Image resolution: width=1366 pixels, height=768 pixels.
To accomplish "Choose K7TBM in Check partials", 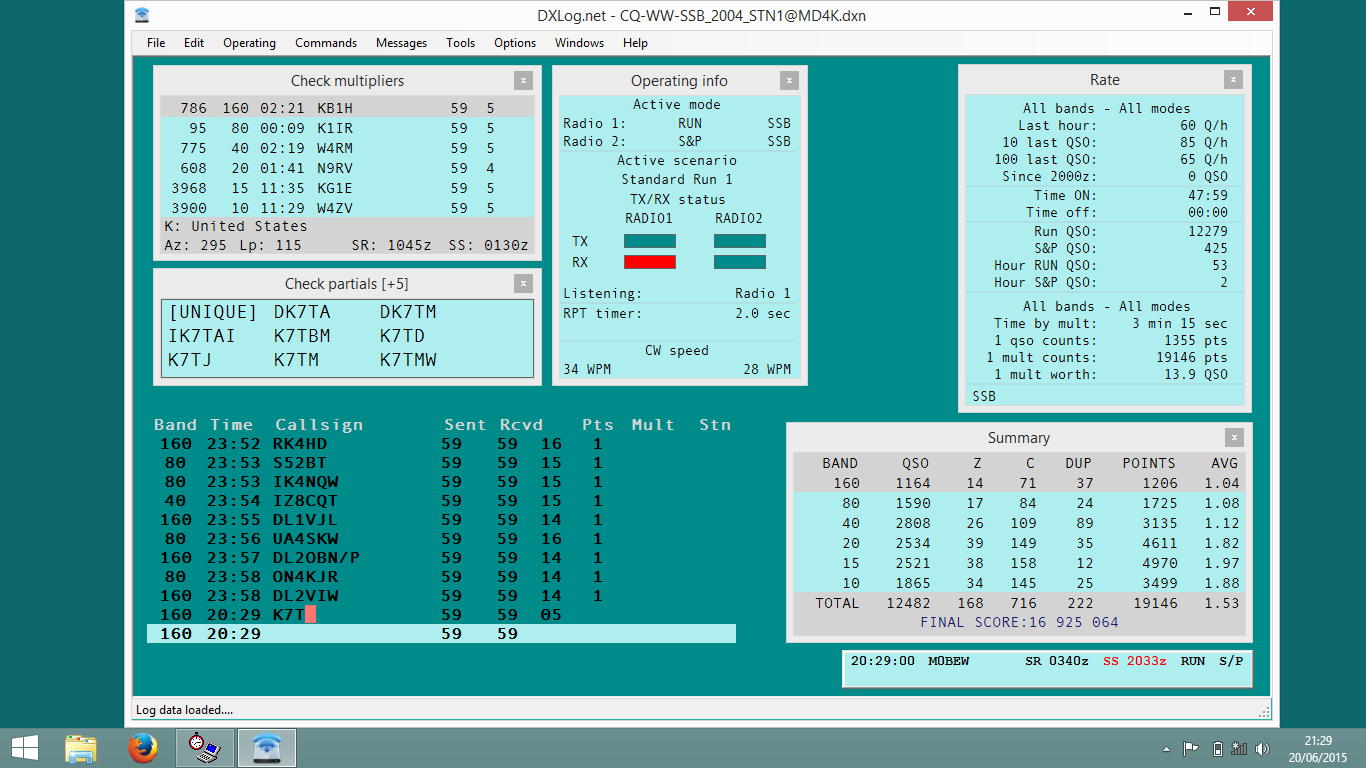I will coord(302,336).
